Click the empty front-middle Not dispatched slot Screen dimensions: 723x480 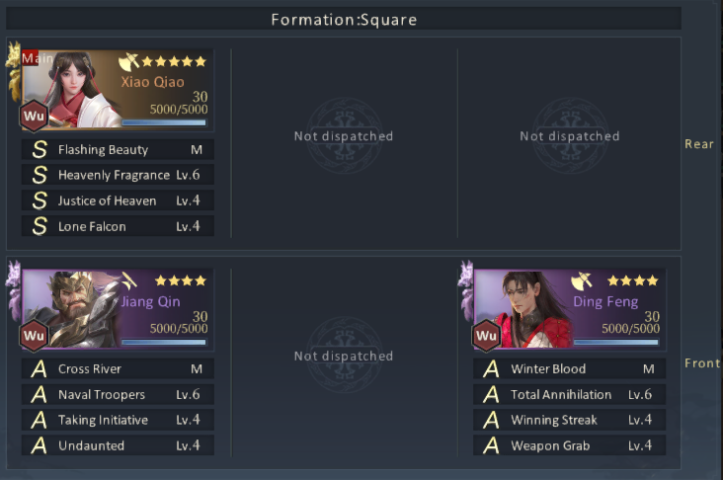click(344, 356)
